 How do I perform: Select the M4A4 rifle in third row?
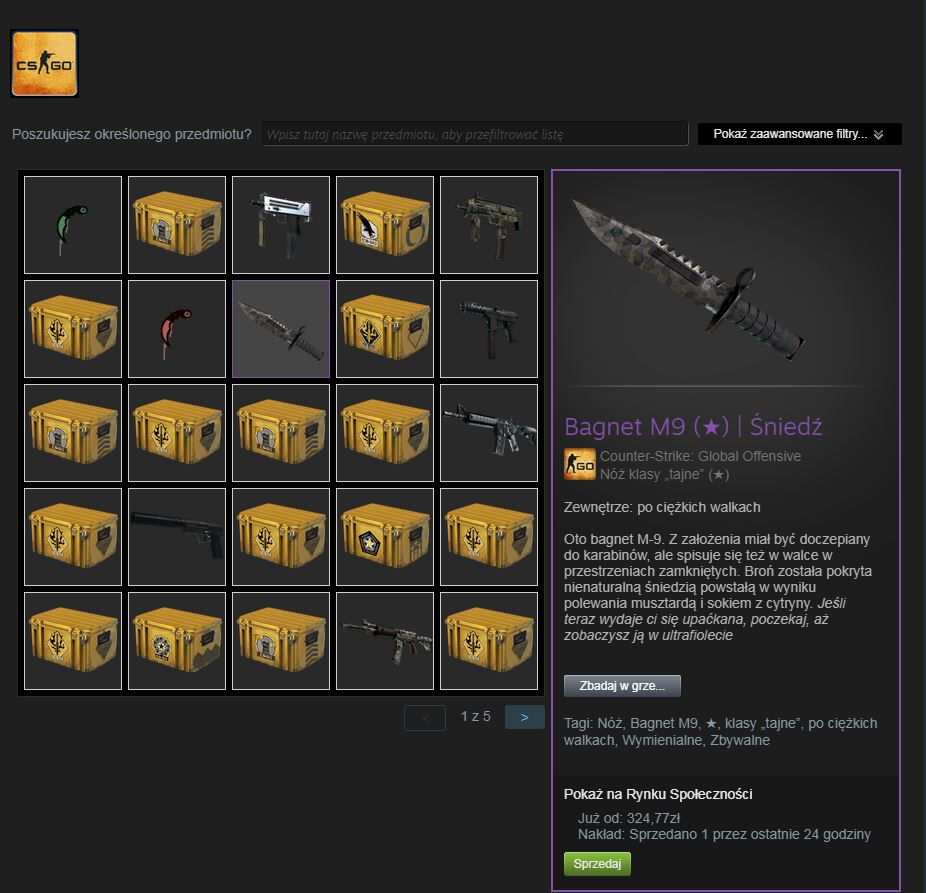click(x=488, y=433)
